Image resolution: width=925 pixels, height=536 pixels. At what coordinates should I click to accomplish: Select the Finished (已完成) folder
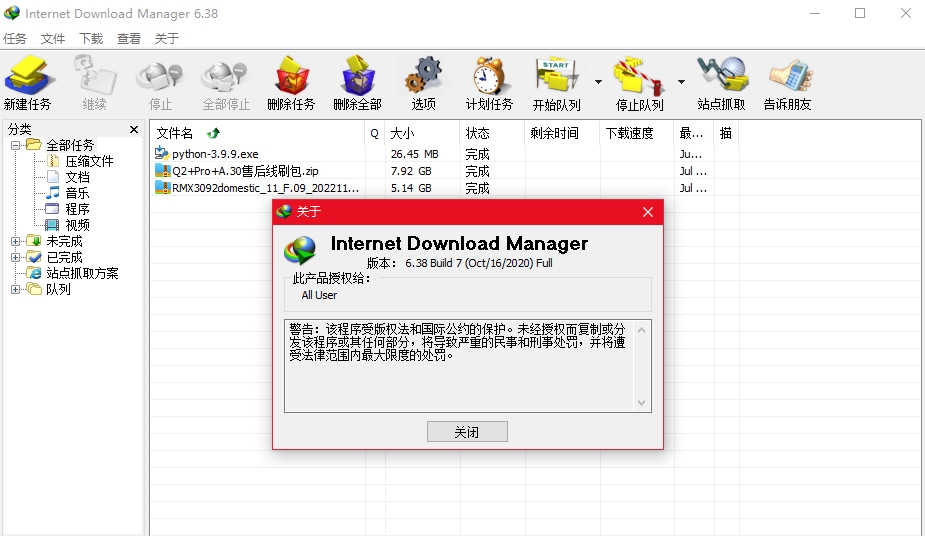[64, 257]
